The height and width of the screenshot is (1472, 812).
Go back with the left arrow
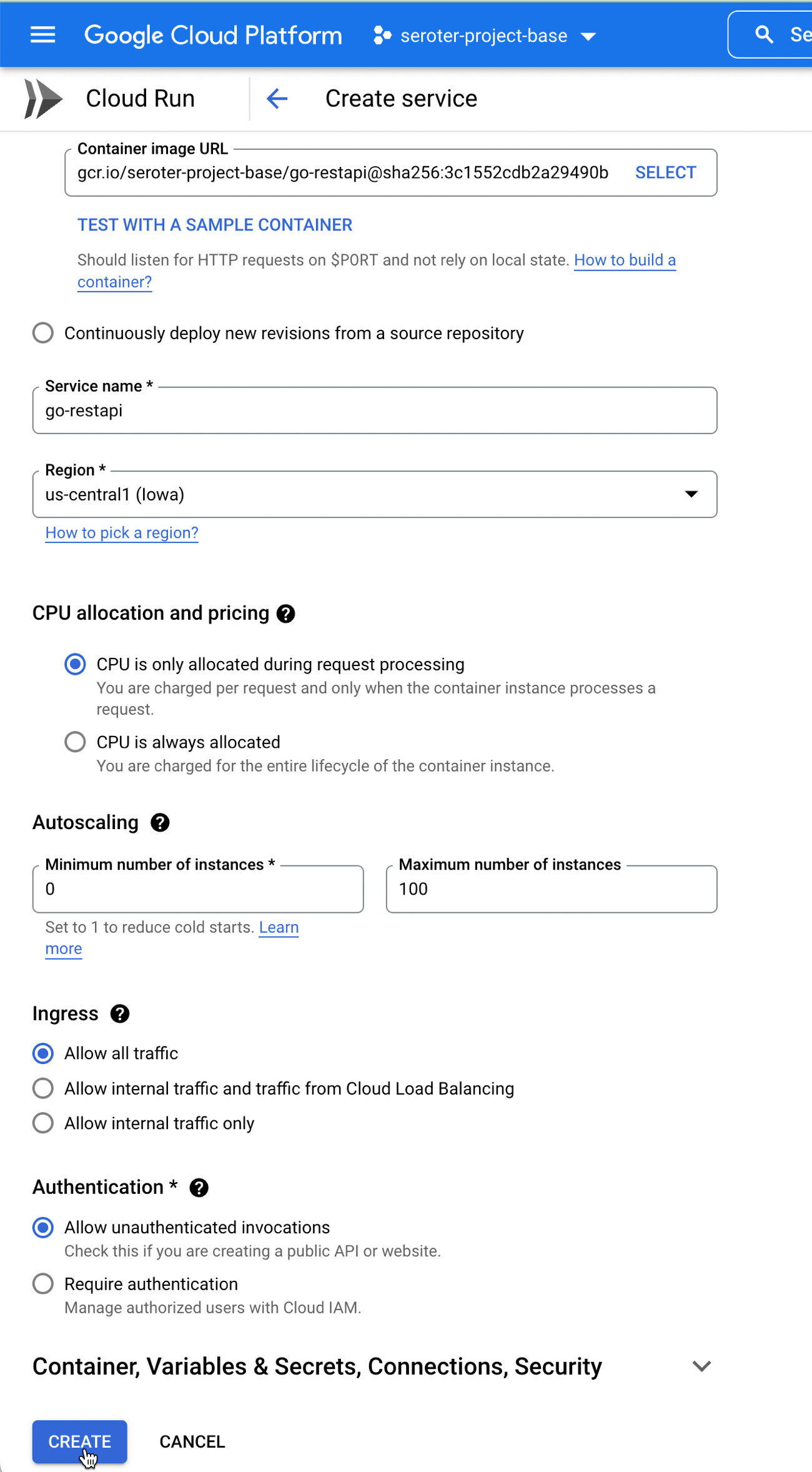tap(277, 99)
